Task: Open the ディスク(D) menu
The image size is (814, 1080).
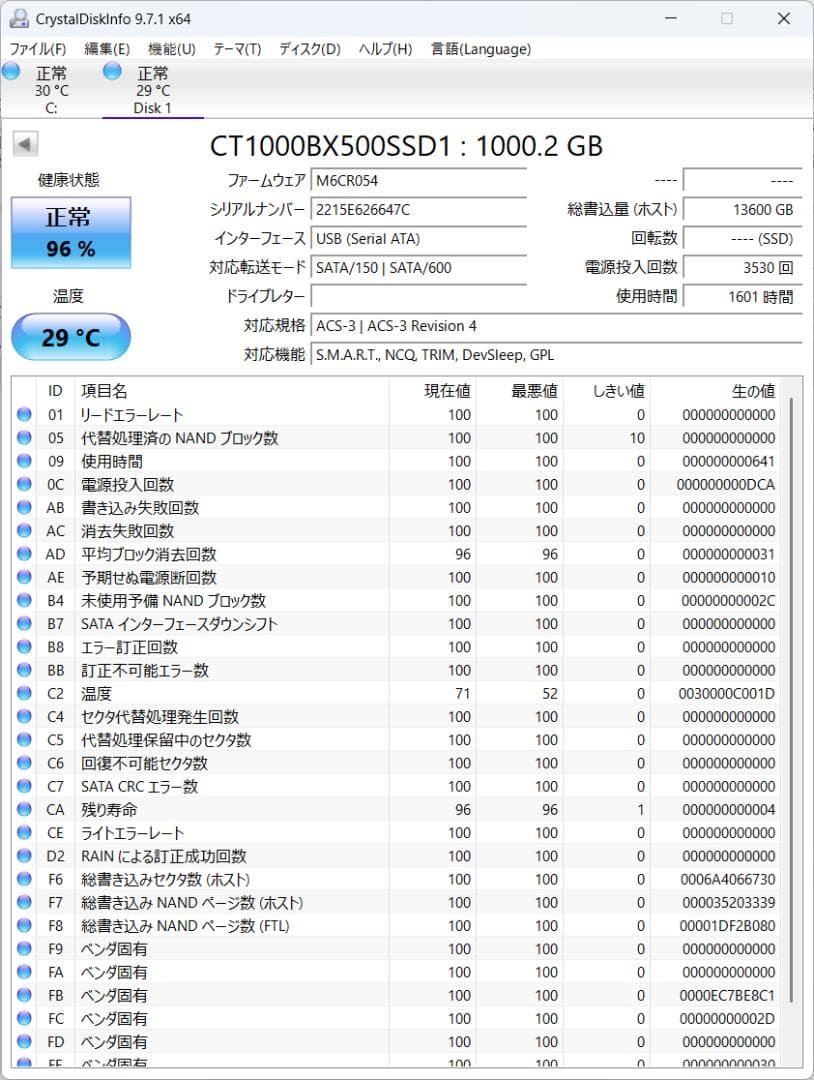Action: pyautogui.click(x=309, y=49)
